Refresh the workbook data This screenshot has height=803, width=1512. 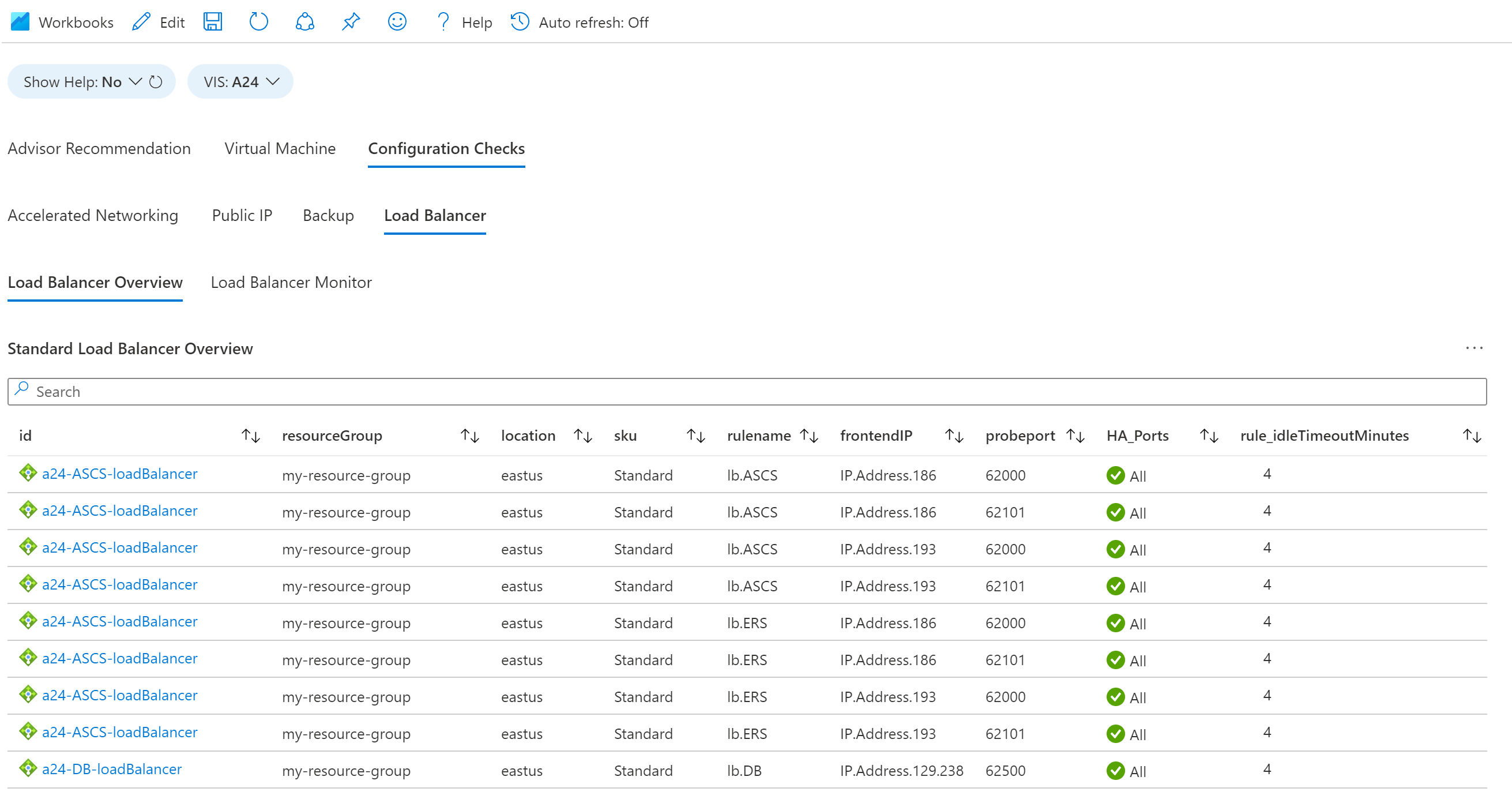click(258, 22)
